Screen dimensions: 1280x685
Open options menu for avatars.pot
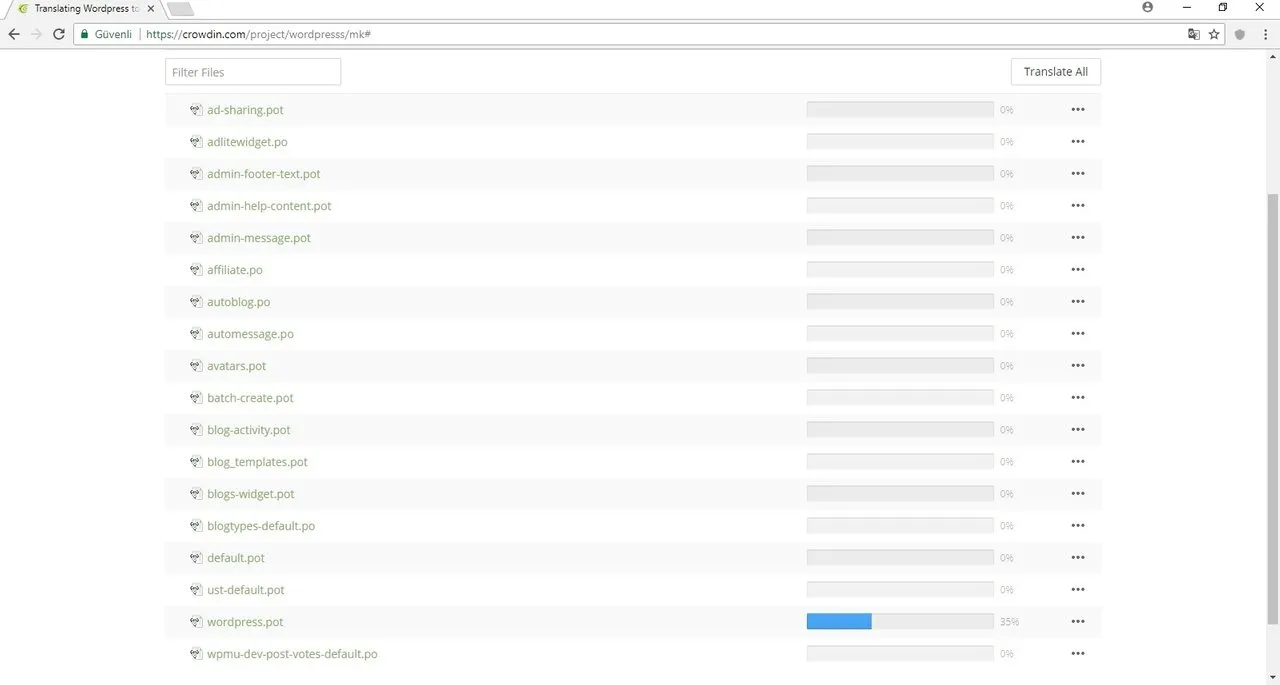[x=1077, y=366]
